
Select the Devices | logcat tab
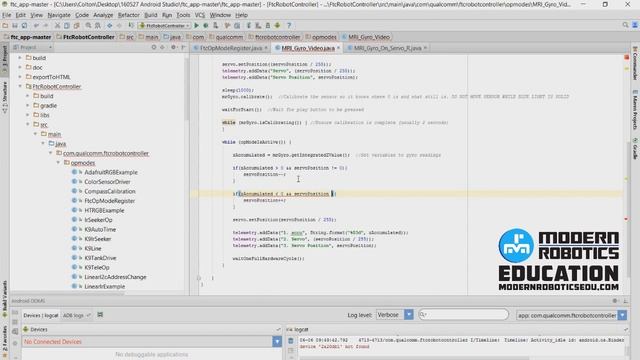tap(40, 315)
